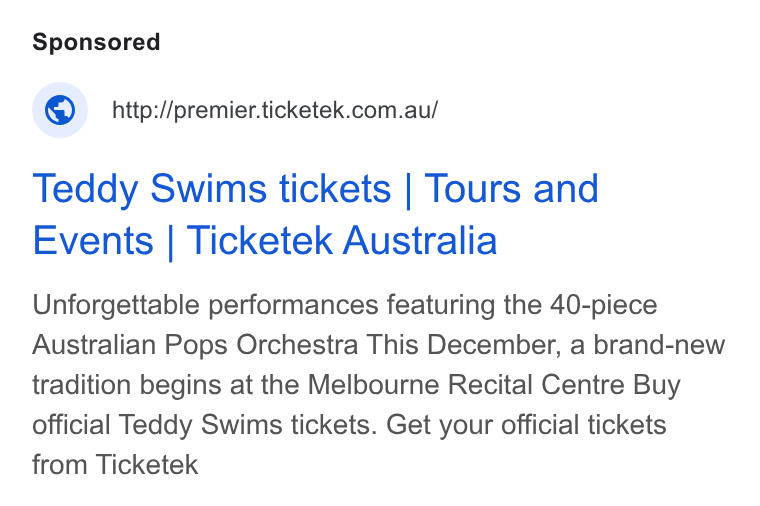This screenshot has height=506, width=760.
Task: Click "Ticketek Australia" in the blue headline
Action: [x=342, y=240]
